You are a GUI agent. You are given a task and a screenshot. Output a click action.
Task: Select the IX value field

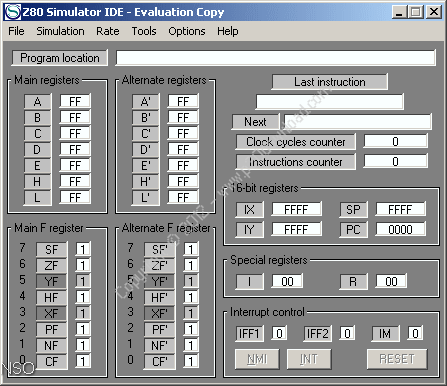296,209
